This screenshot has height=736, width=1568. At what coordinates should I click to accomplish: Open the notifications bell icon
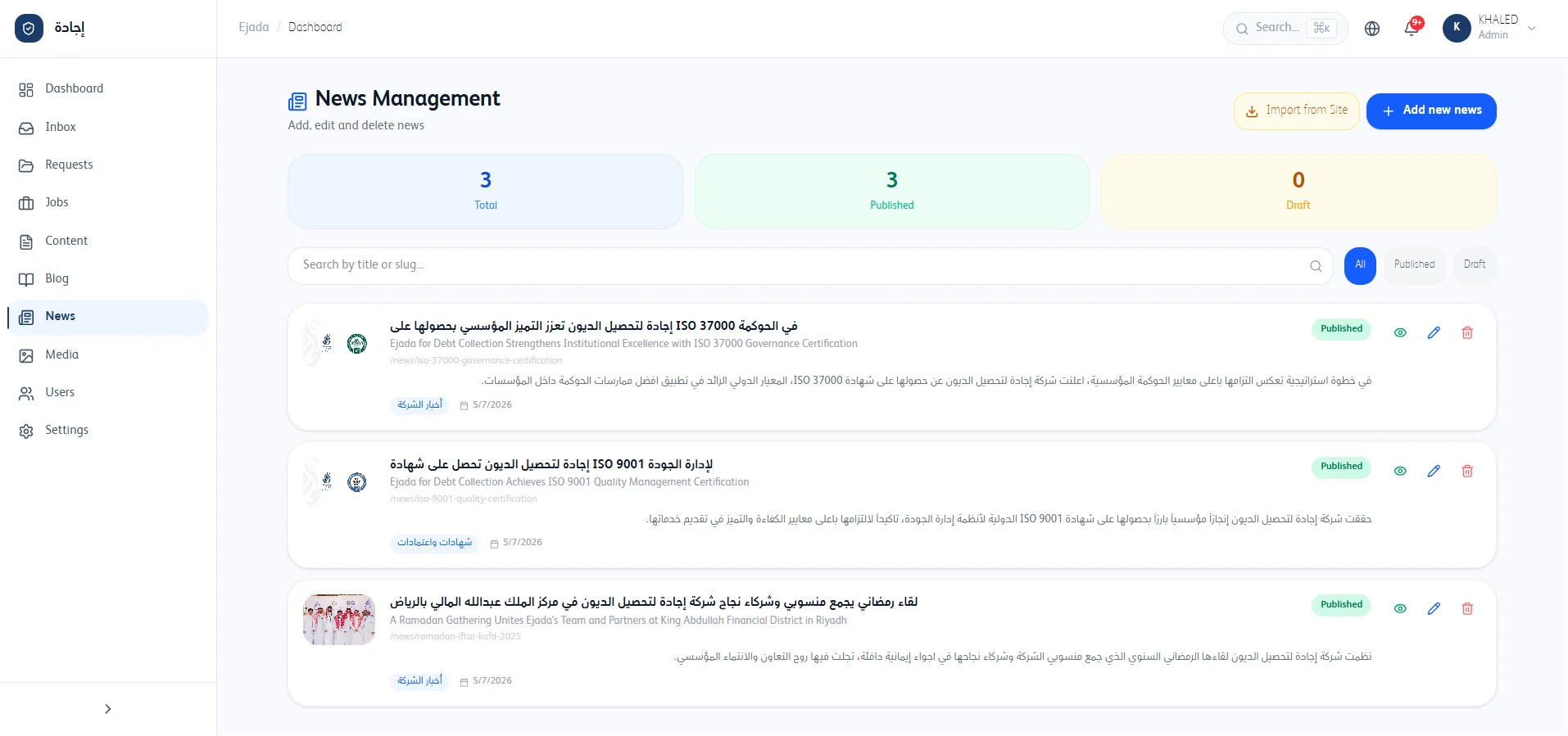click(x=1411, y=29)
